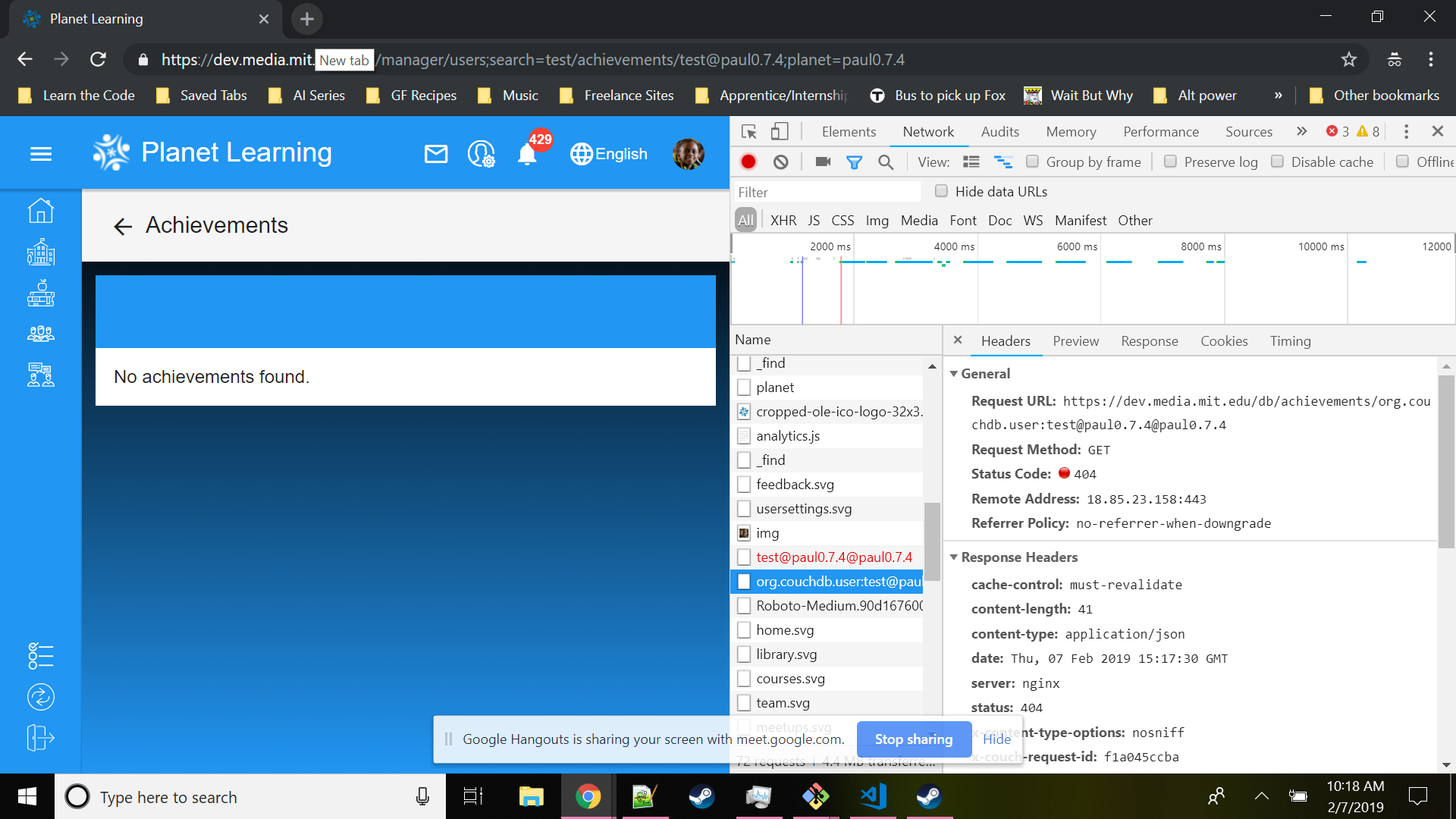Click the Discussions sidebar icon
This screenshot has height=819, width=1456.
(41, 375)
